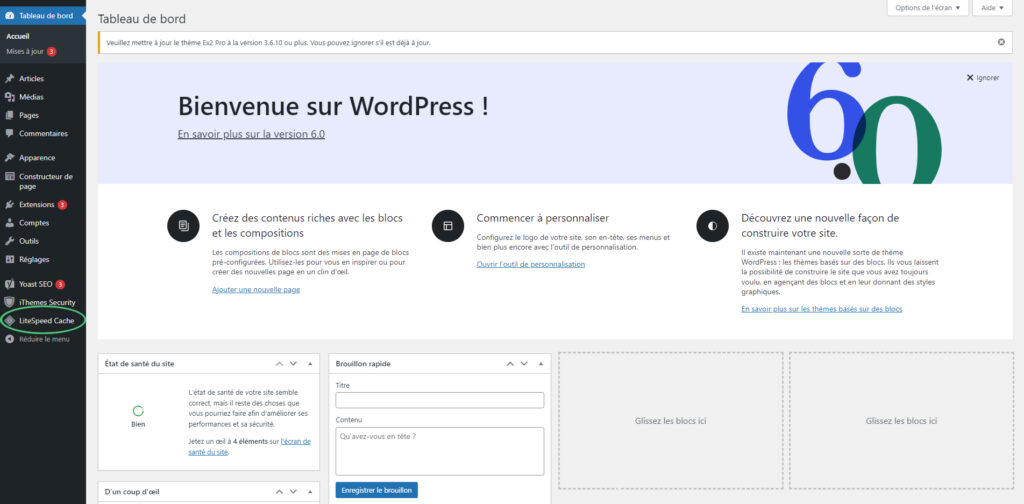Open the Aide help dropdown
The height and width of the screenshot is (504, 1024).
pos(992,8)
